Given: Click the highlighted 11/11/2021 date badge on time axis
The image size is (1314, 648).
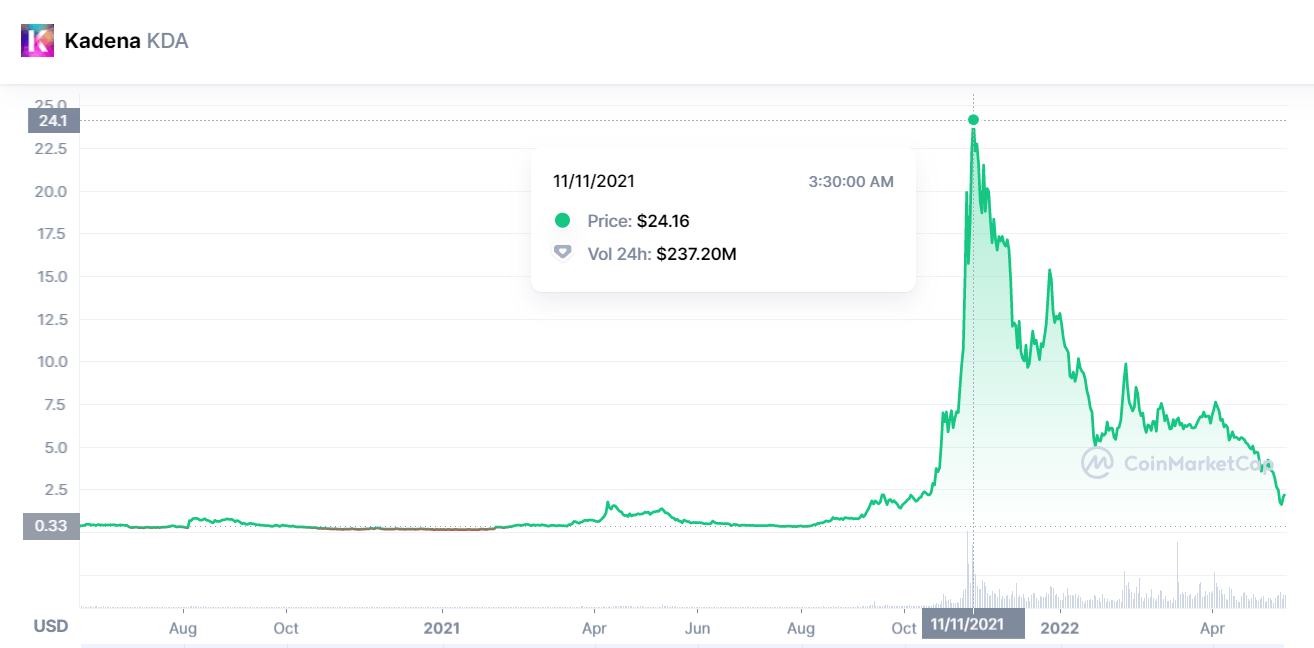Looking at the screenshot, I should pos(973,623).
